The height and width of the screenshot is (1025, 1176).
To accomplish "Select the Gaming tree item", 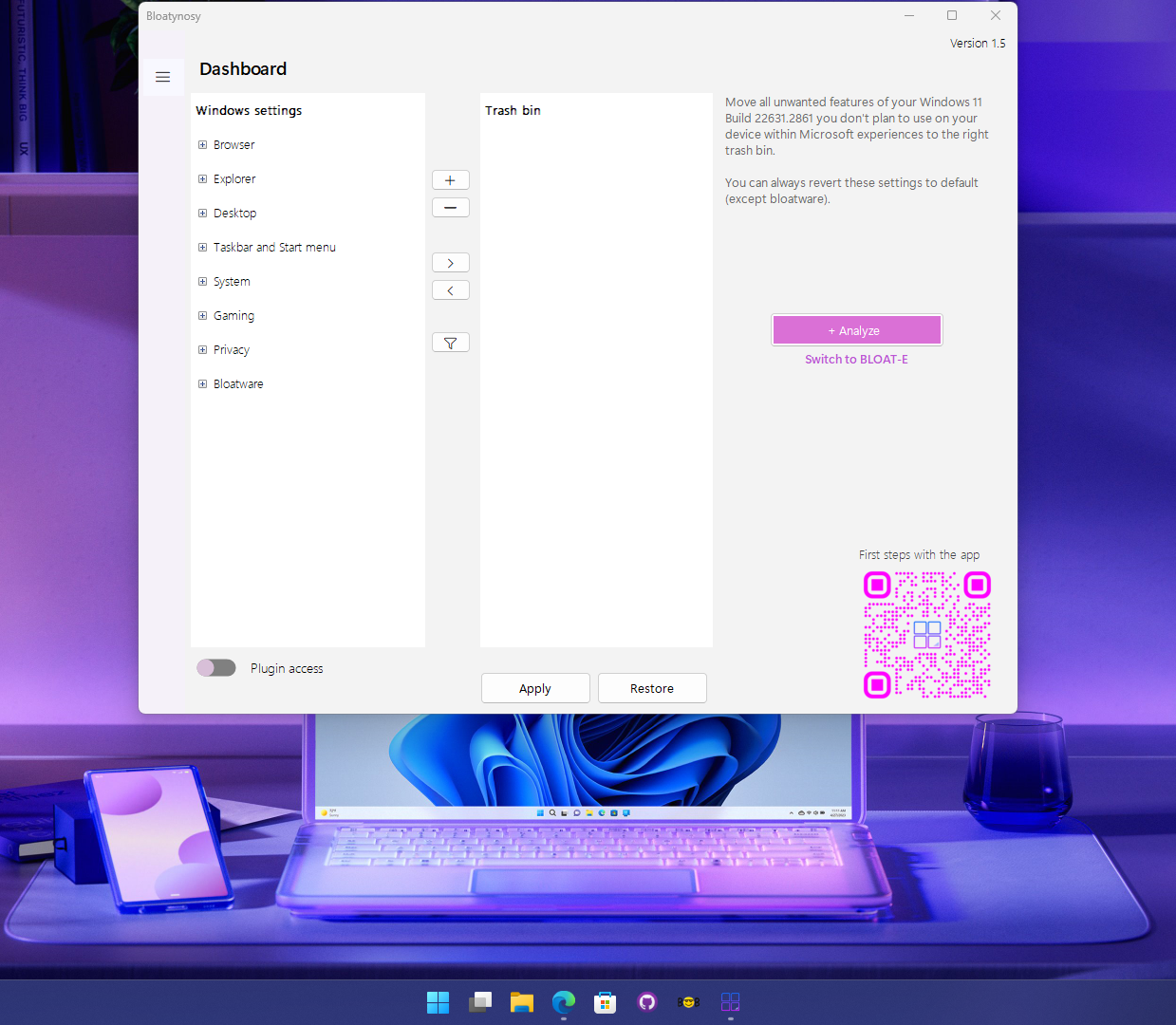I will 233,316.
